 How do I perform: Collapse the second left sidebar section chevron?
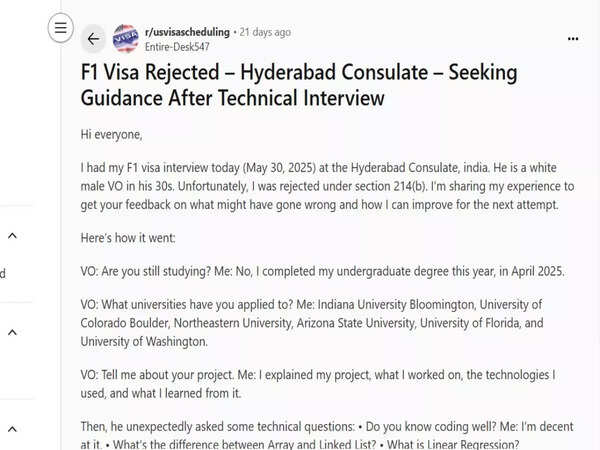click(13, 332)
